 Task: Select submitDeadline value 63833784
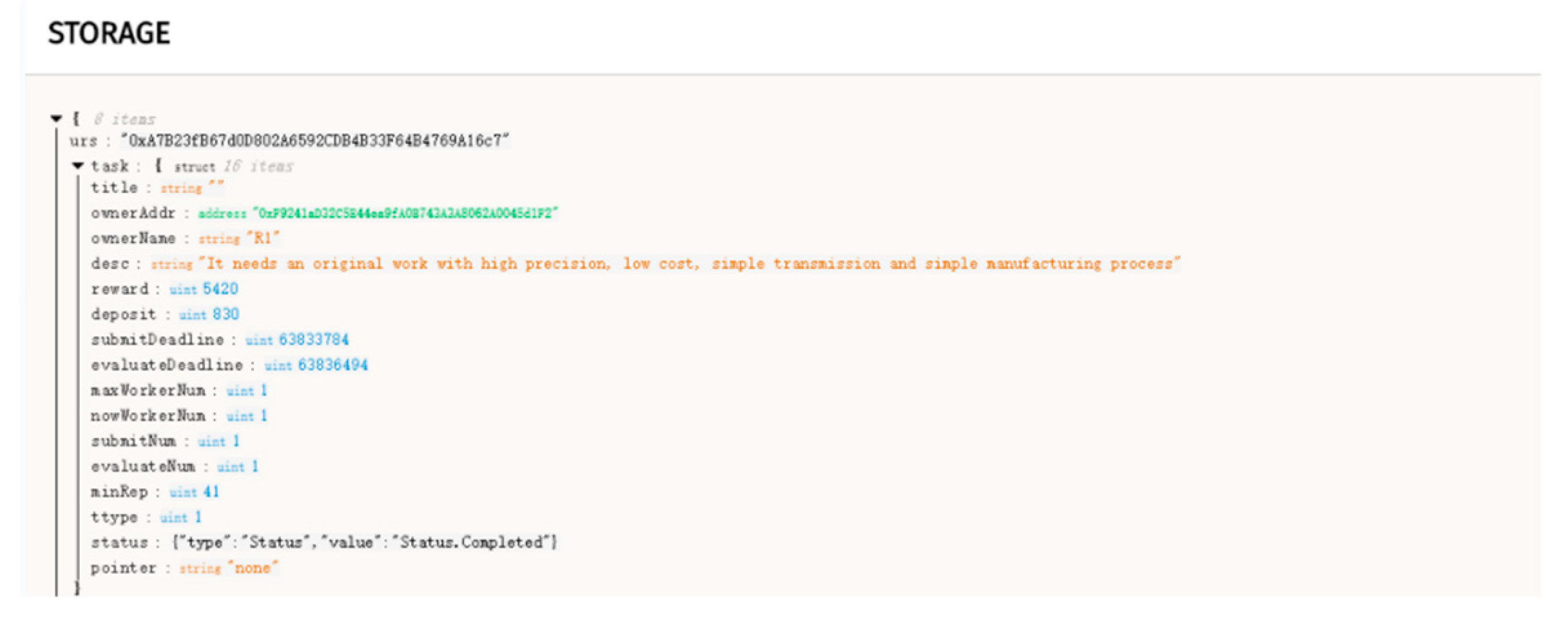click(313, 340)
